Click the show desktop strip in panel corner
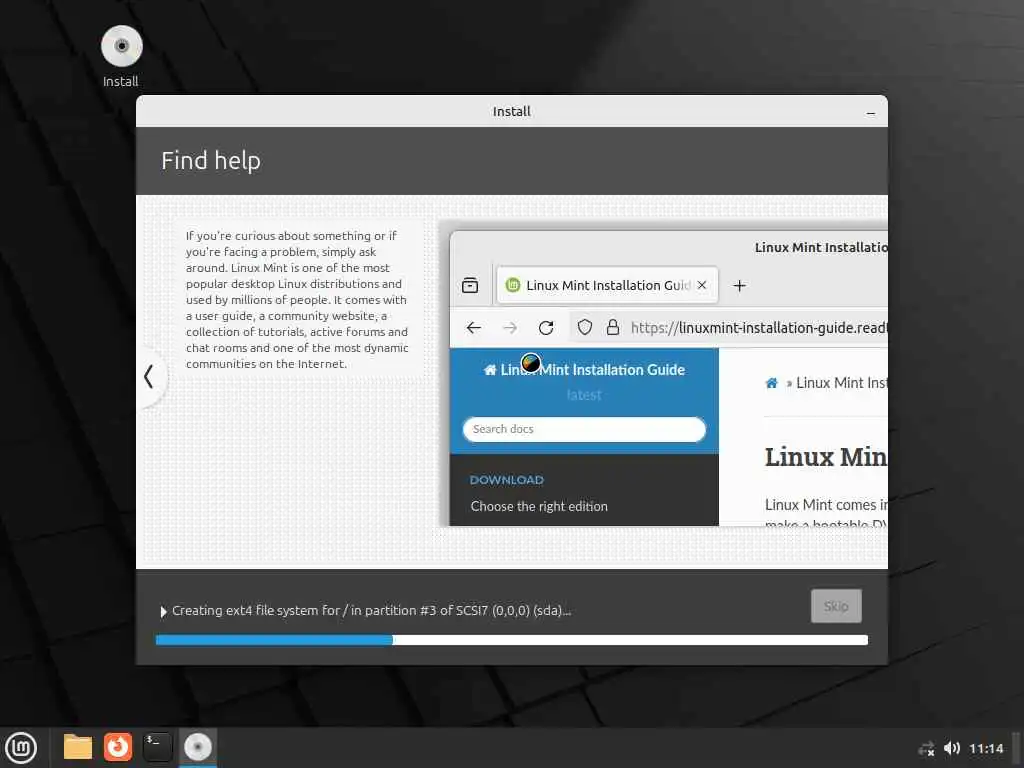 (1018, 748)
